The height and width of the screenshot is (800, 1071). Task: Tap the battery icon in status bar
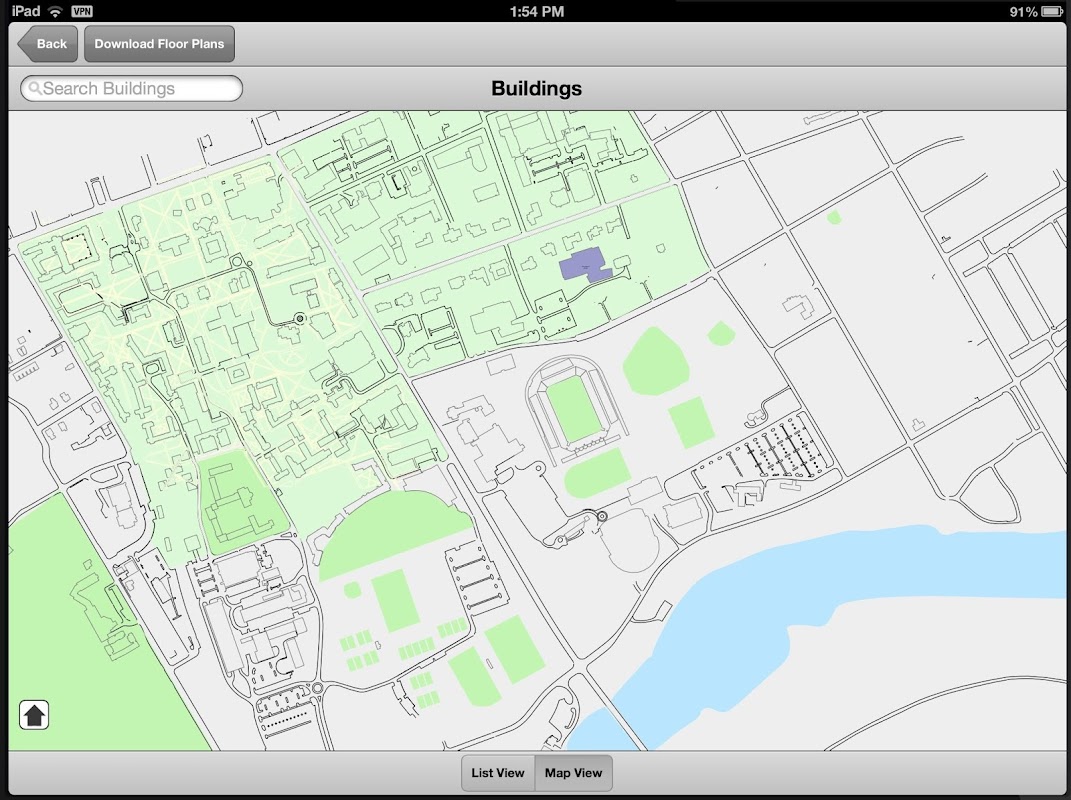point(1053,12)
